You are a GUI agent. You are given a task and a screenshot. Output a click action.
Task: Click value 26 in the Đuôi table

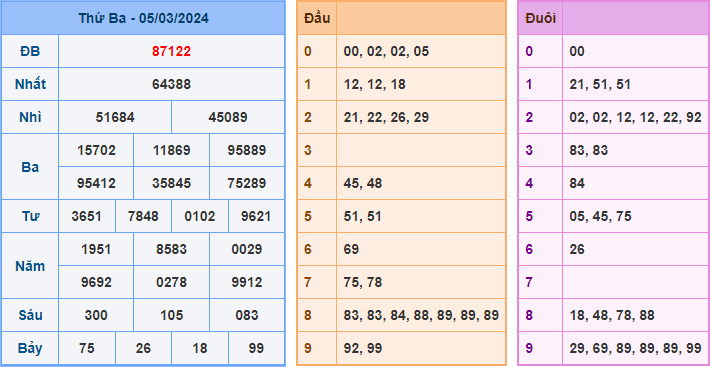(577, 249)
